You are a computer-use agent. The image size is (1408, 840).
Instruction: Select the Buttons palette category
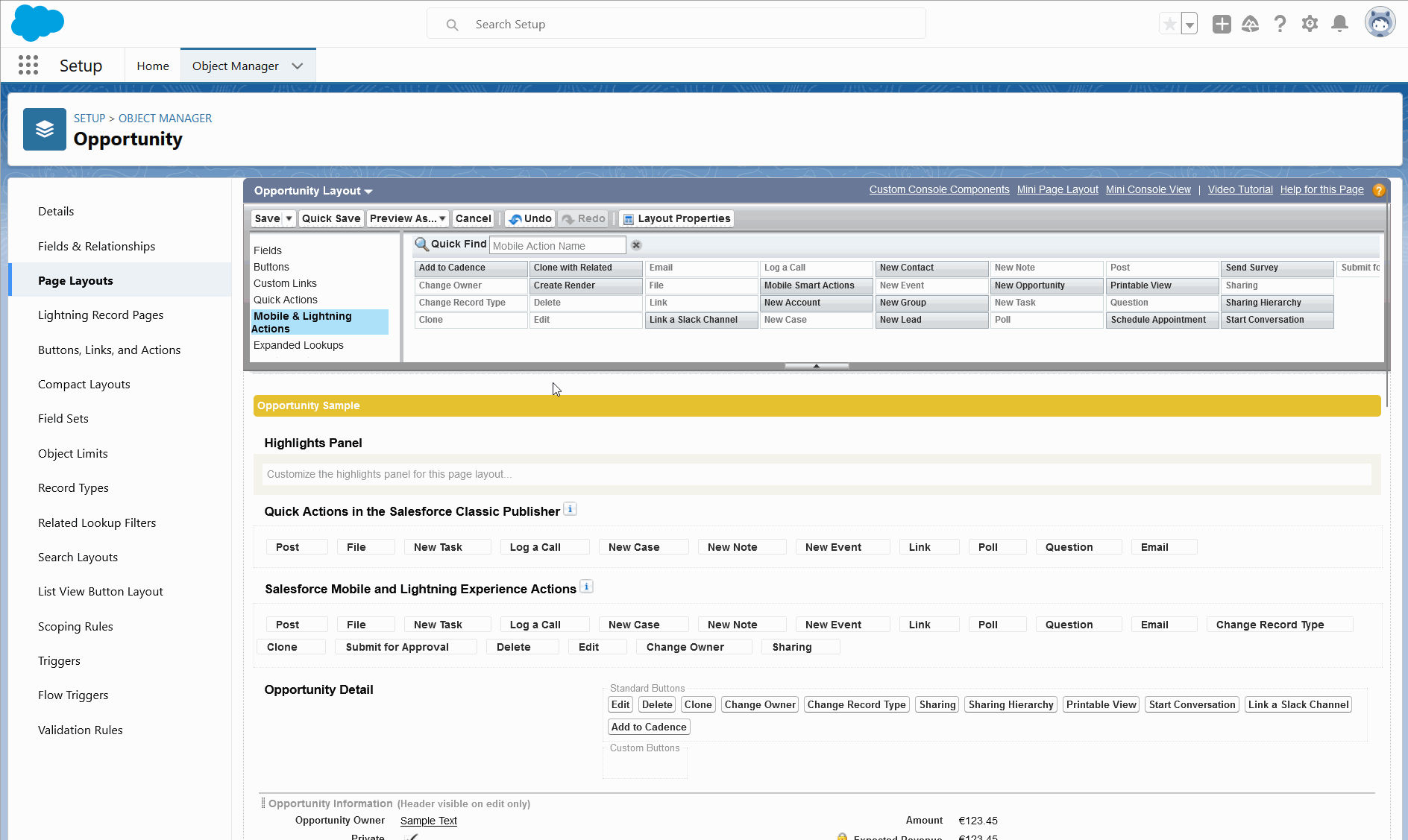coord(271,267)
